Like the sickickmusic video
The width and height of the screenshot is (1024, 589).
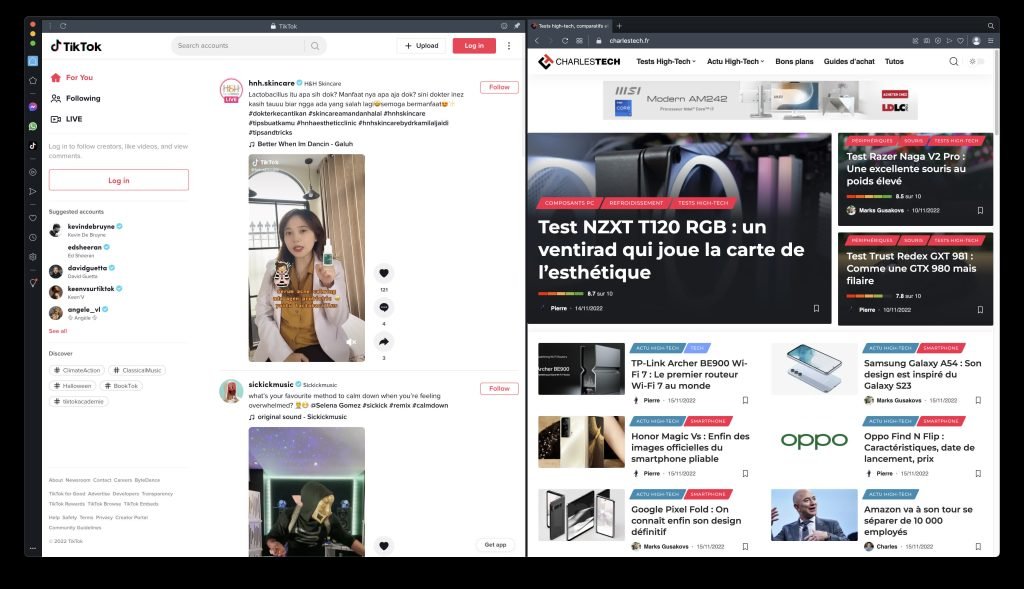point(383,546)
